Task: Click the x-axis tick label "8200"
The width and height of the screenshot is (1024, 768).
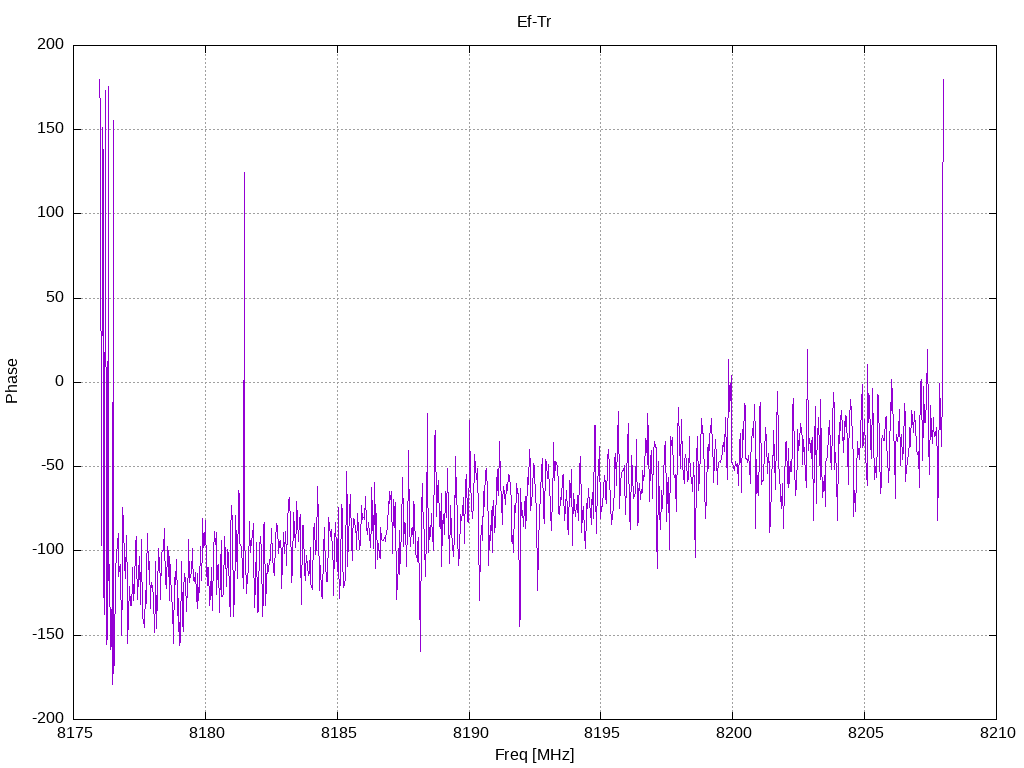Action: 733,733
